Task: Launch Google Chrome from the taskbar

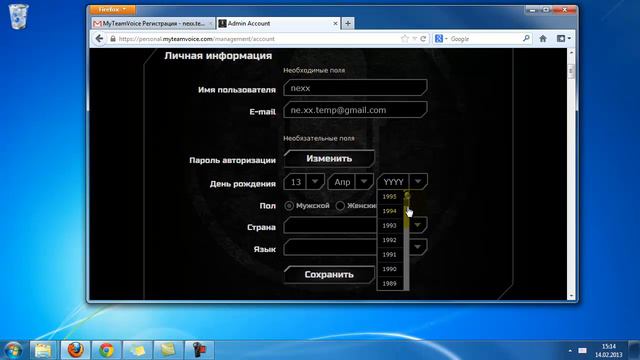Action: (x=107, y=350)
